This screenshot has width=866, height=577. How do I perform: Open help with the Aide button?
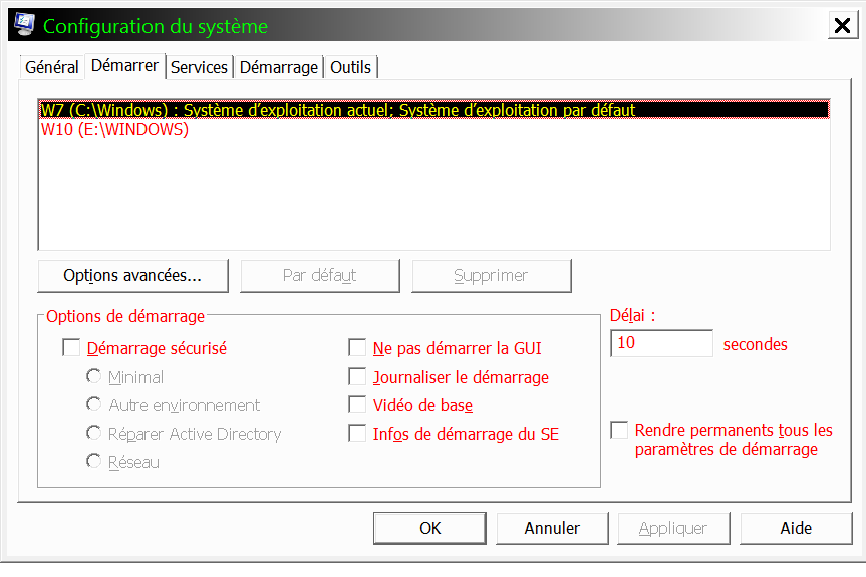(x=796, y=528)
